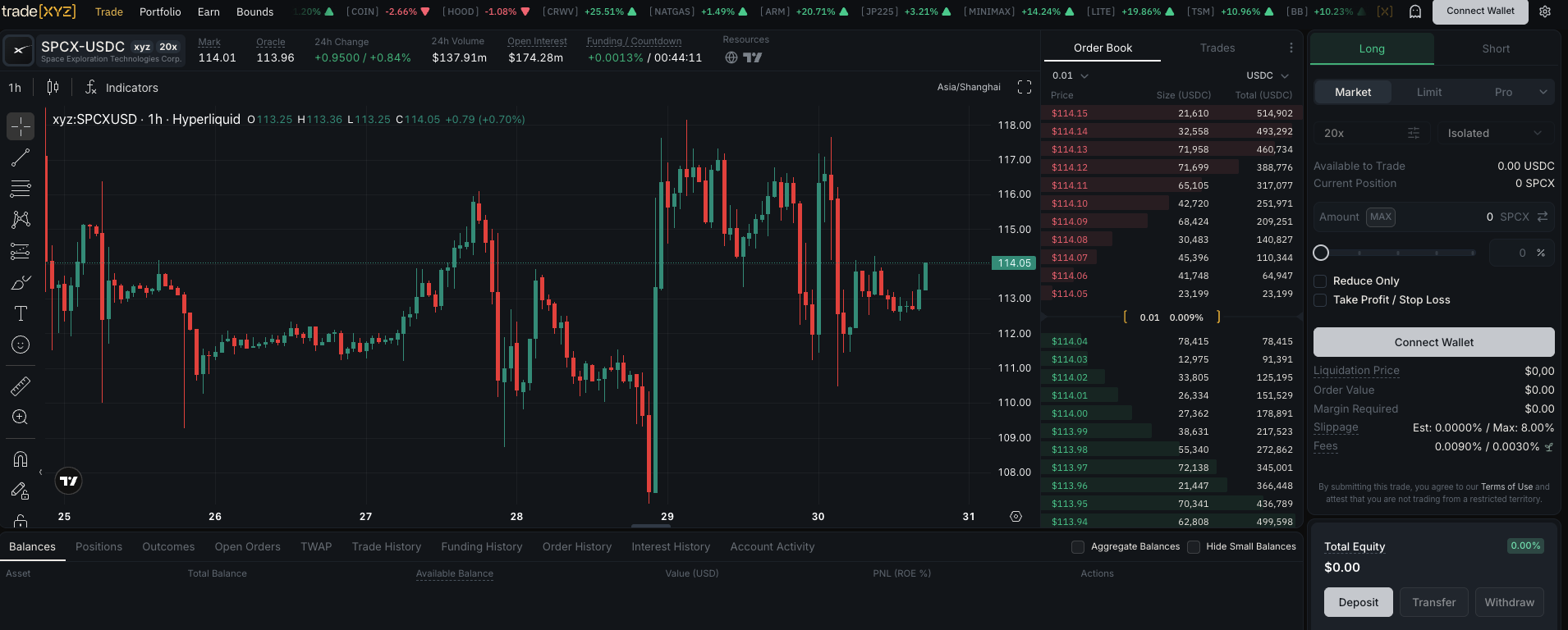This screenshot has width=1568, height=630.
Task: Open the Terms of Use link
Action: coord(1506,487)
